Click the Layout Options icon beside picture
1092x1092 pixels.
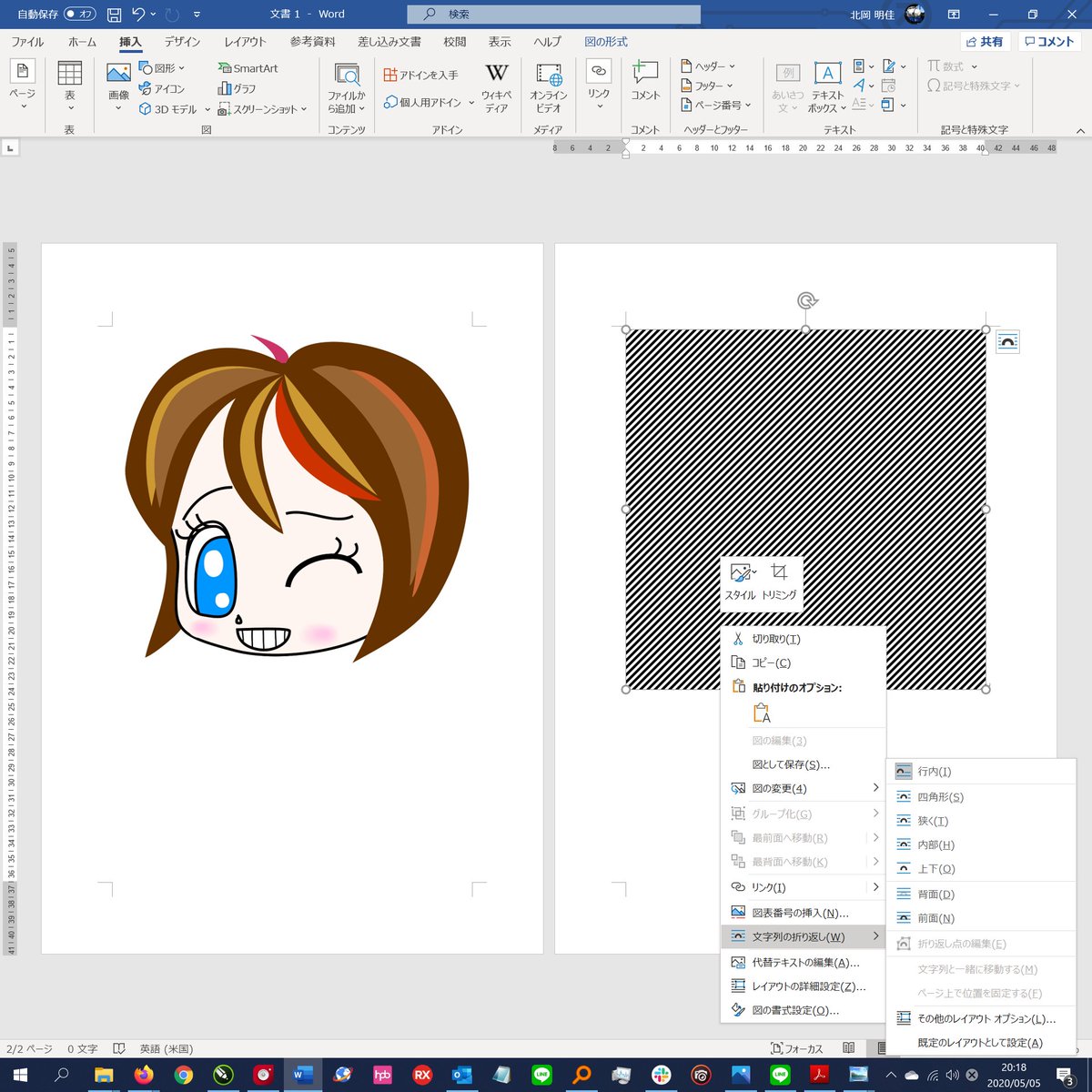coord(1007,342)
